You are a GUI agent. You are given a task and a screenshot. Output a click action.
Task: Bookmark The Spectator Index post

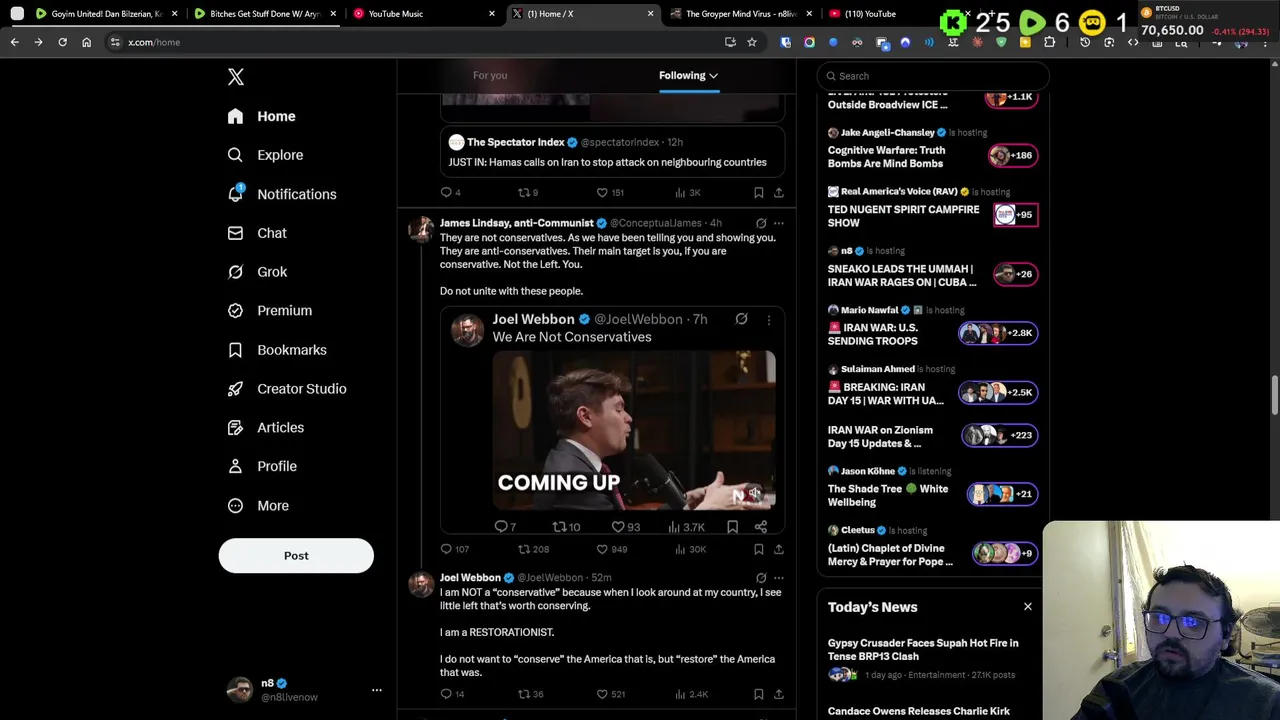click(x=758, y=192)
